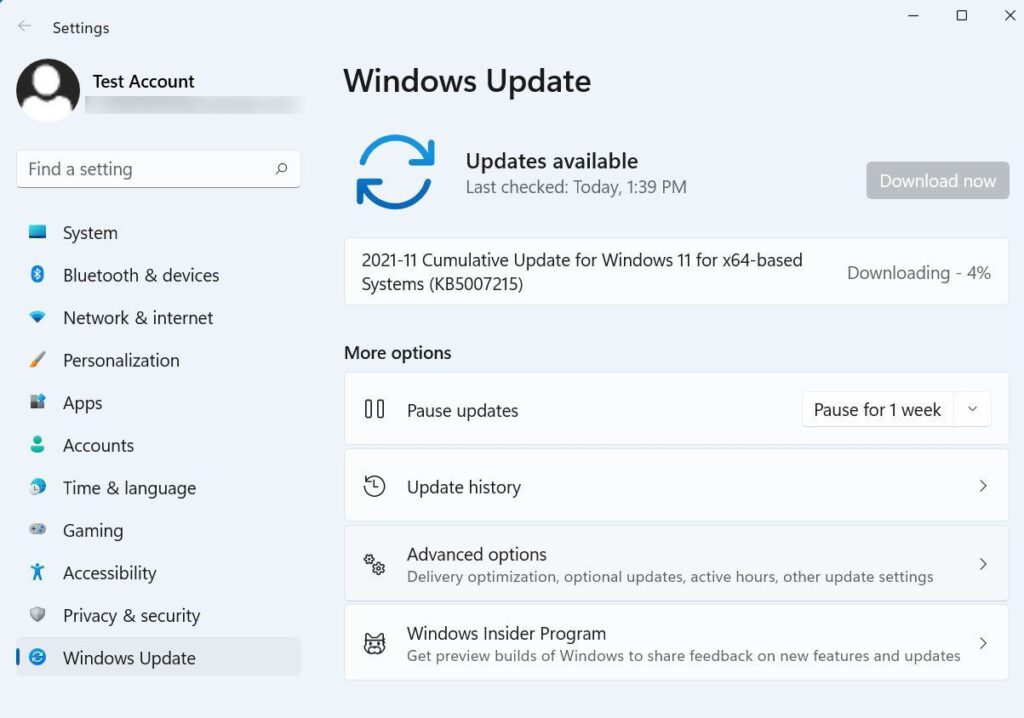
Task: Maximize the Settings window
Action: coord(961,15)
